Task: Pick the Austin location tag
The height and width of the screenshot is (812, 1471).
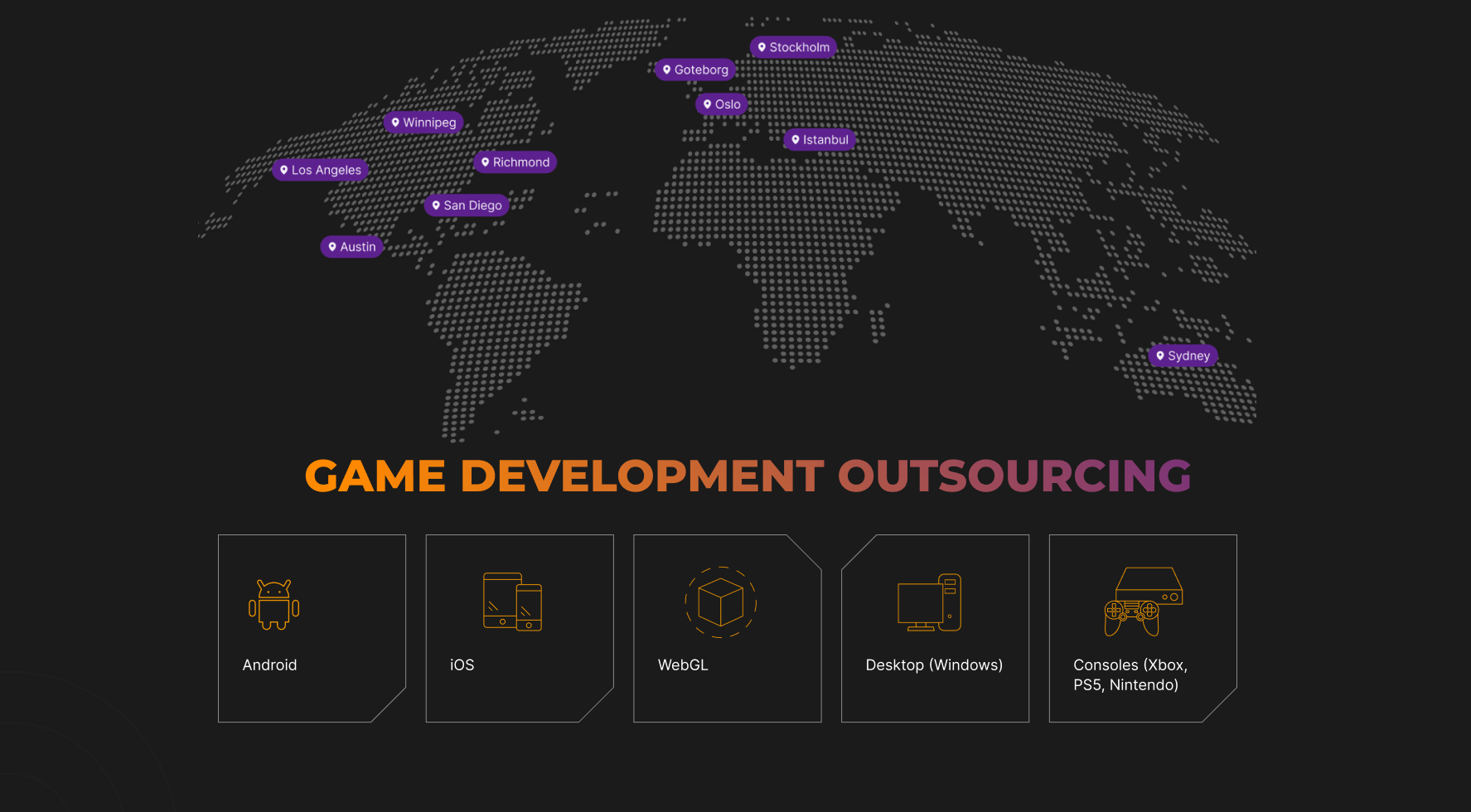Action: coord(352,247)
